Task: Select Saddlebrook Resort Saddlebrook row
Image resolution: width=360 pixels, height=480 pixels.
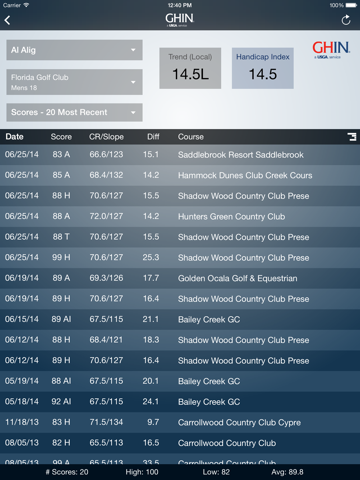Action: (x=180, y=155)
